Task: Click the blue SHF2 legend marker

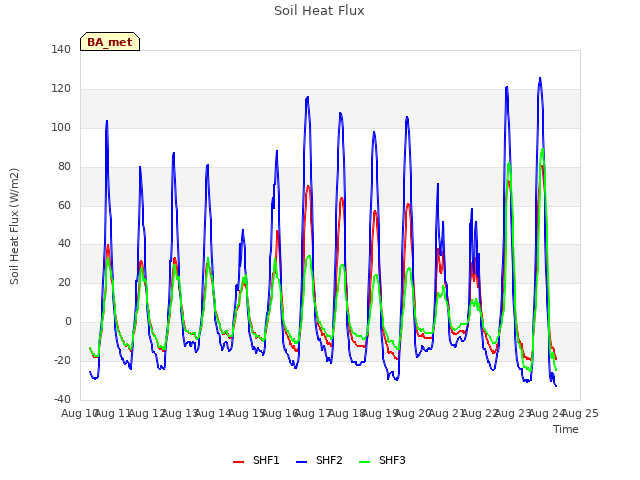Action: point(301,462)
